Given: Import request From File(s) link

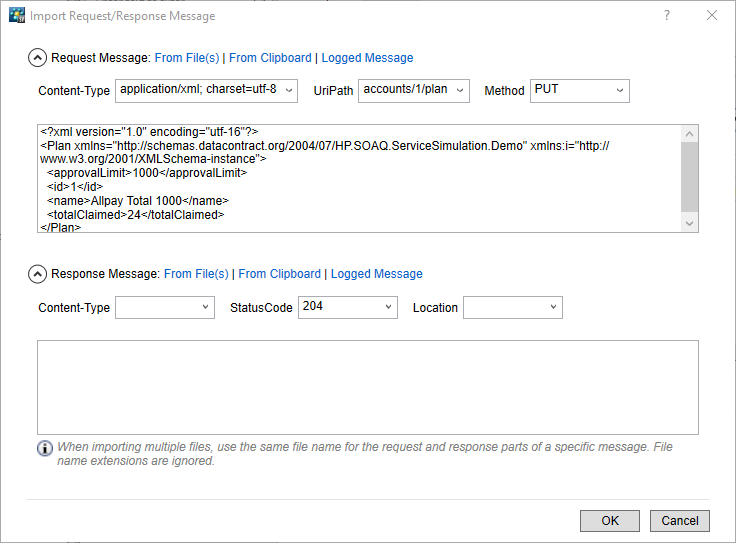Looking at the screenshot, I should (x=186, y=58).
